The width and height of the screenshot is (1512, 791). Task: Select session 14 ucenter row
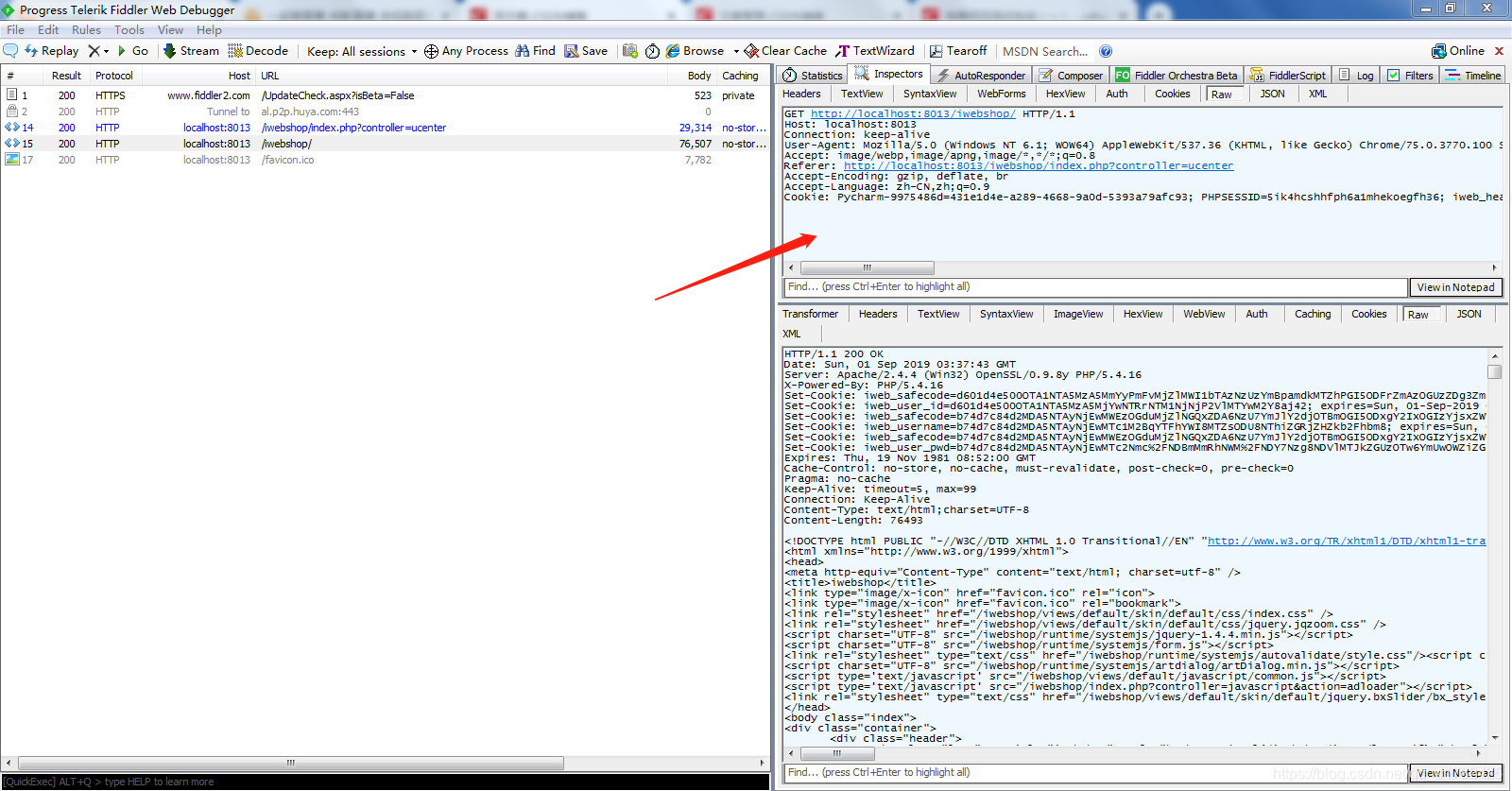pyautogui.click(x=386, y=128)
